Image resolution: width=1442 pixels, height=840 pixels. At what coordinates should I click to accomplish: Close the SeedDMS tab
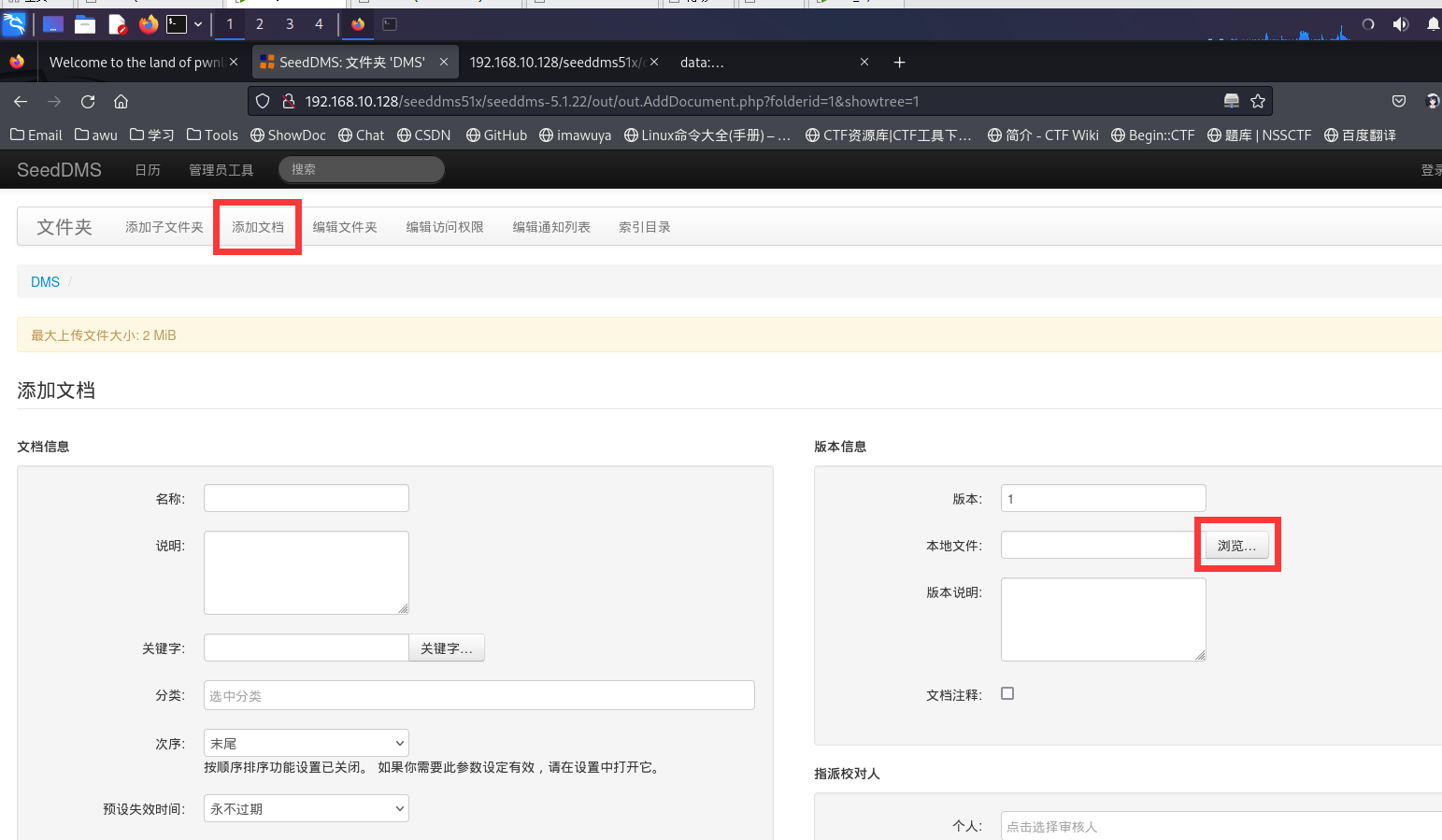tap(444, 62)
